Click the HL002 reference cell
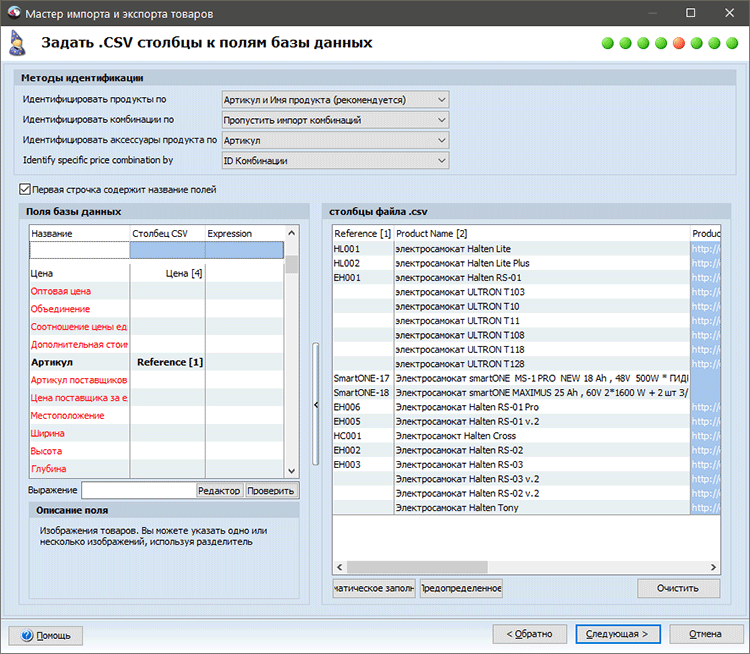750x654 pixels. click(363, 263)
